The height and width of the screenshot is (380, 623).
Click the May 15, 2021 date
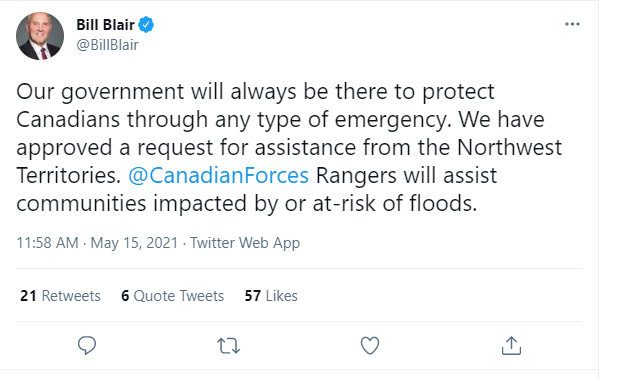tap(134, 242)
